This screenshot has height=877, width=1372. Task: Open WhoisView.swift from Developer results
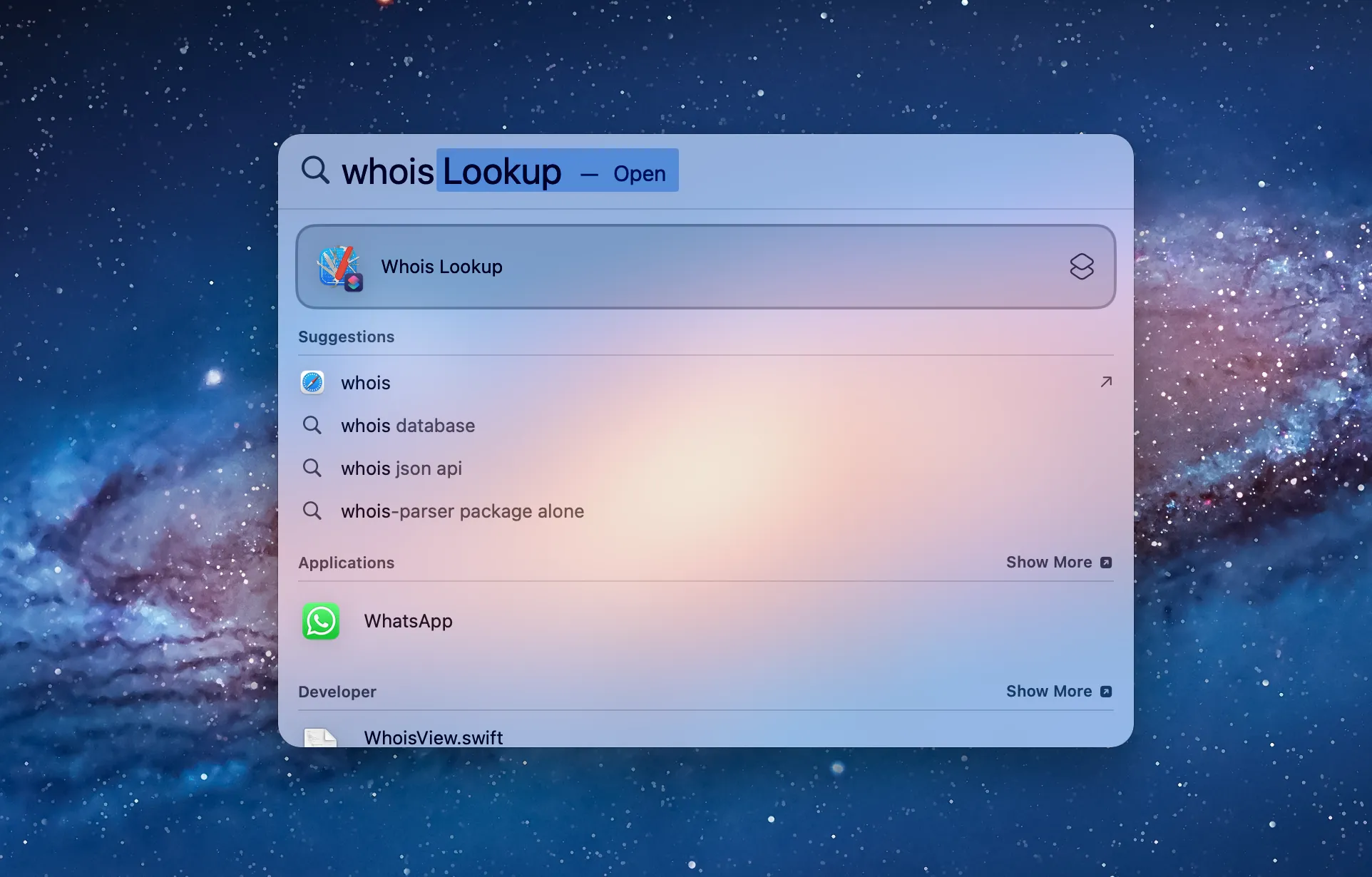[x=434, y=737]
